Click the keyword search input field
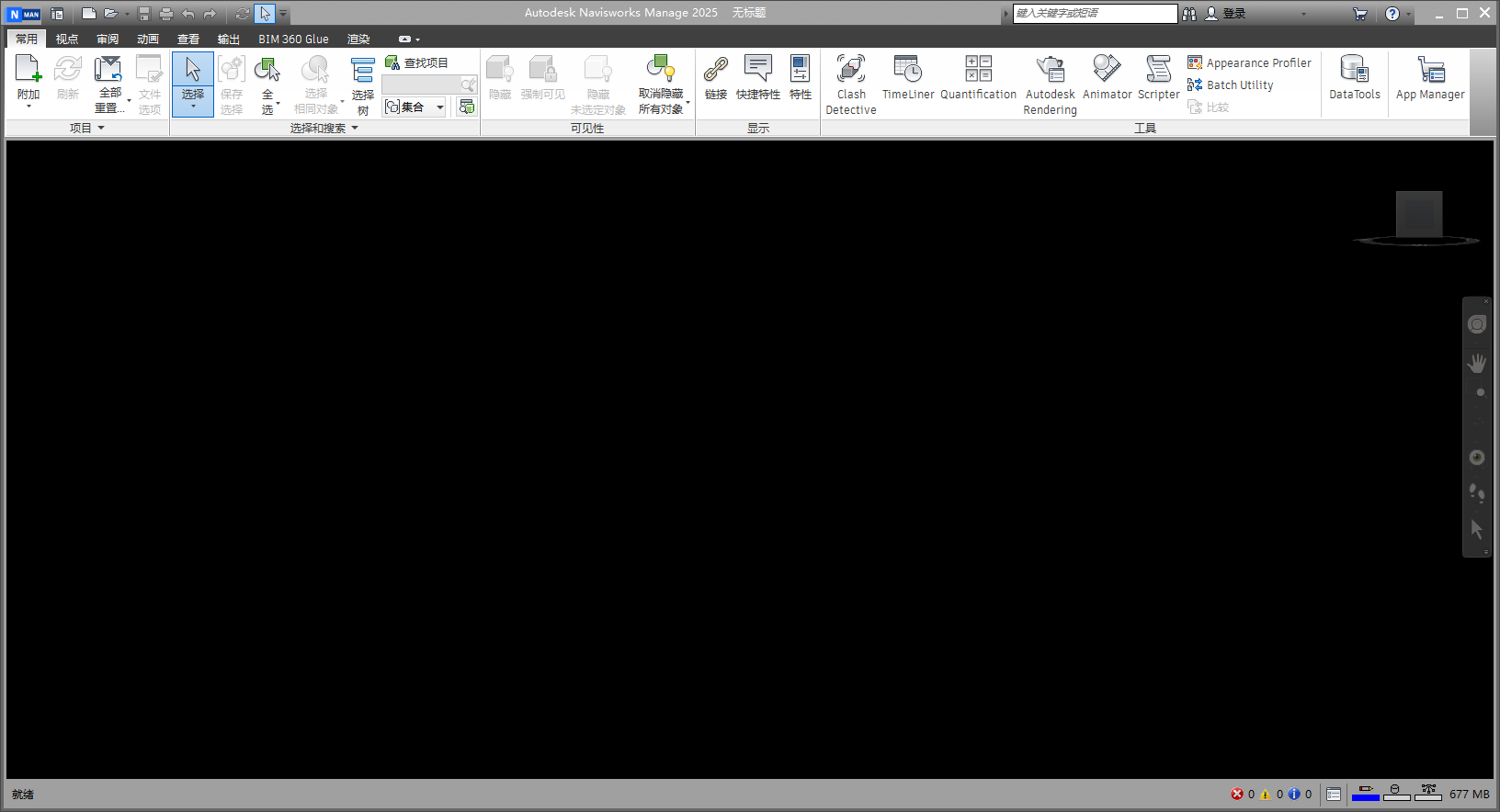 (1095, 13)
